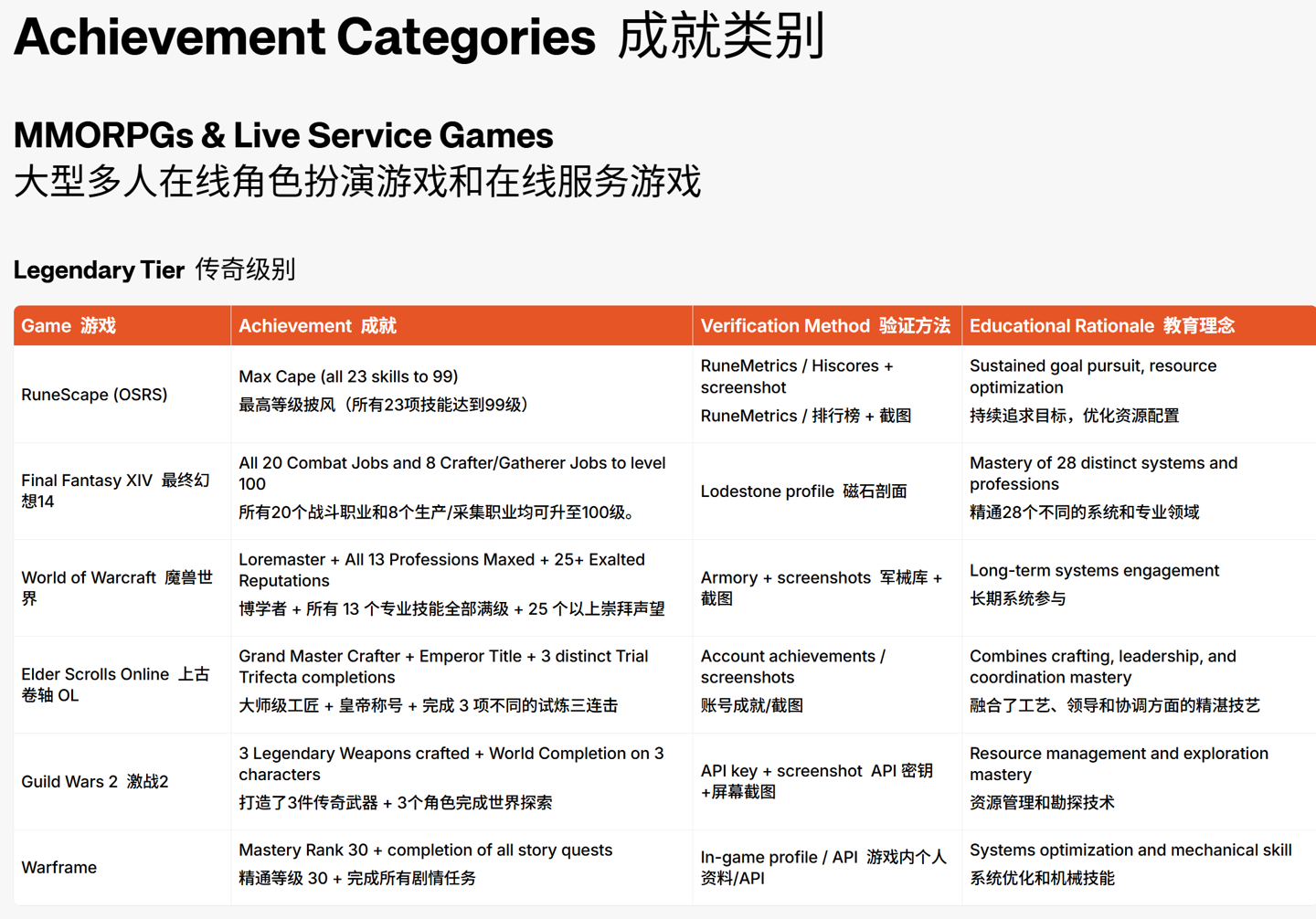Click the Chinese text '精通28个不同的系统和专业领域'

[x=1084, y=512]
